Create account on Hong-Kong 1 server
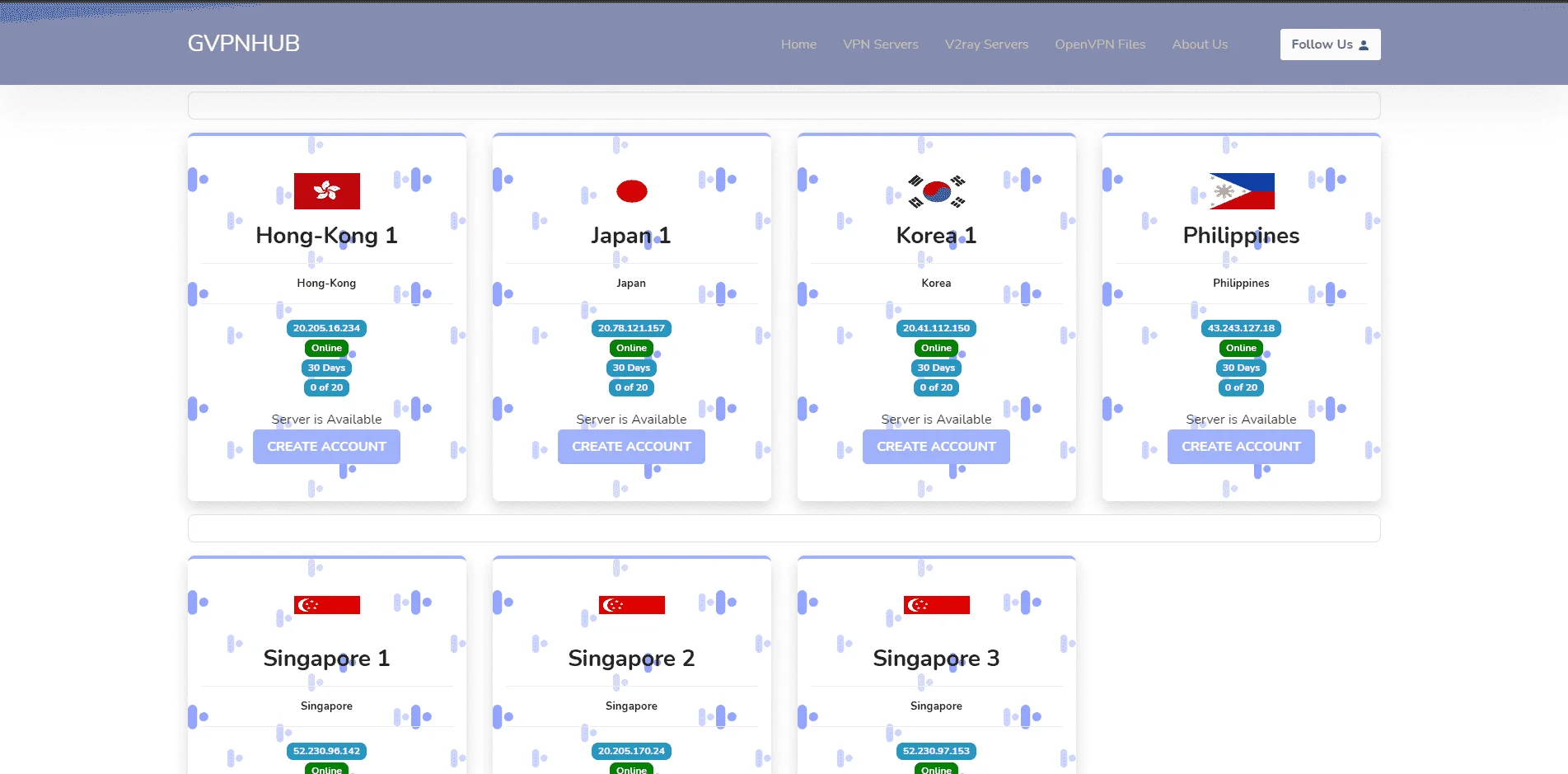Image resolution: width=1568 pixels, height=774 pixels. click(x=326, y=447)
